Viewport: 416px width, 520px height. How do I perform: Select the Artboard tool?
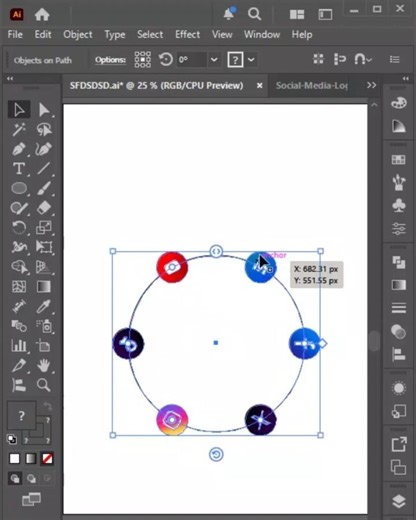tap(44, 346)
